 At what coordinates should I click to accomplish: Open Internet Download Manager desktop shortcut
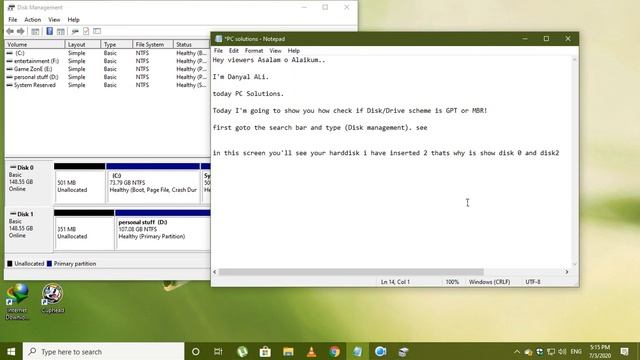coord(17,301)
